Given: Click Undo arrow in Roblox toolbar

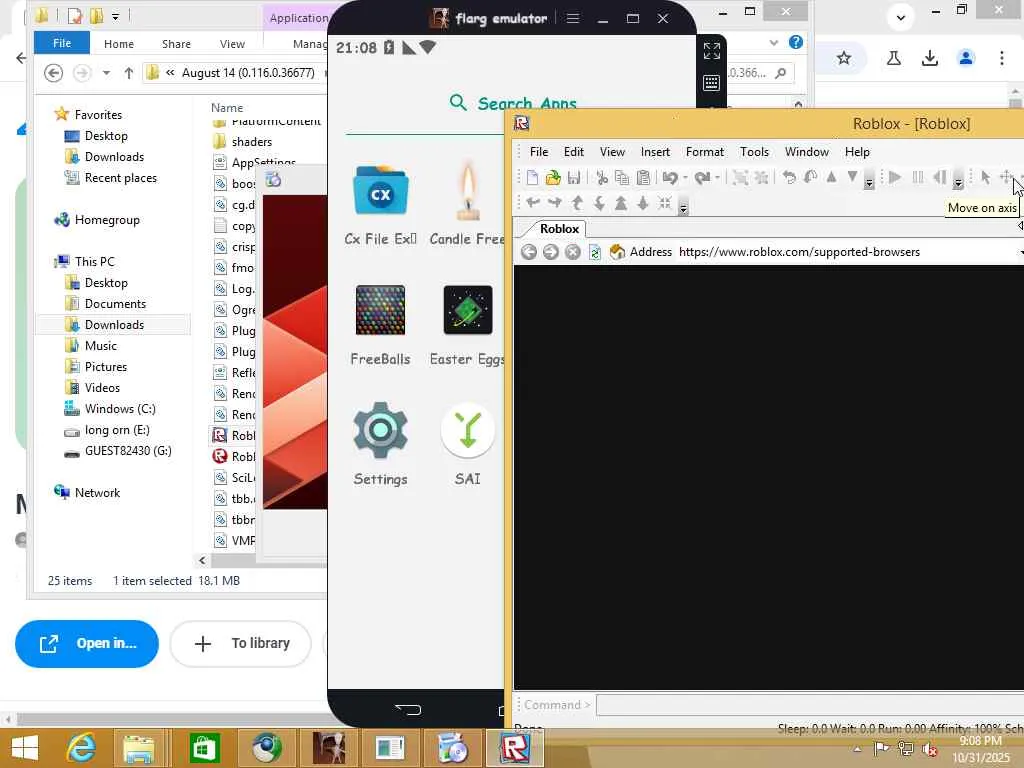Looking at the screenshot, I should [670, 178].
